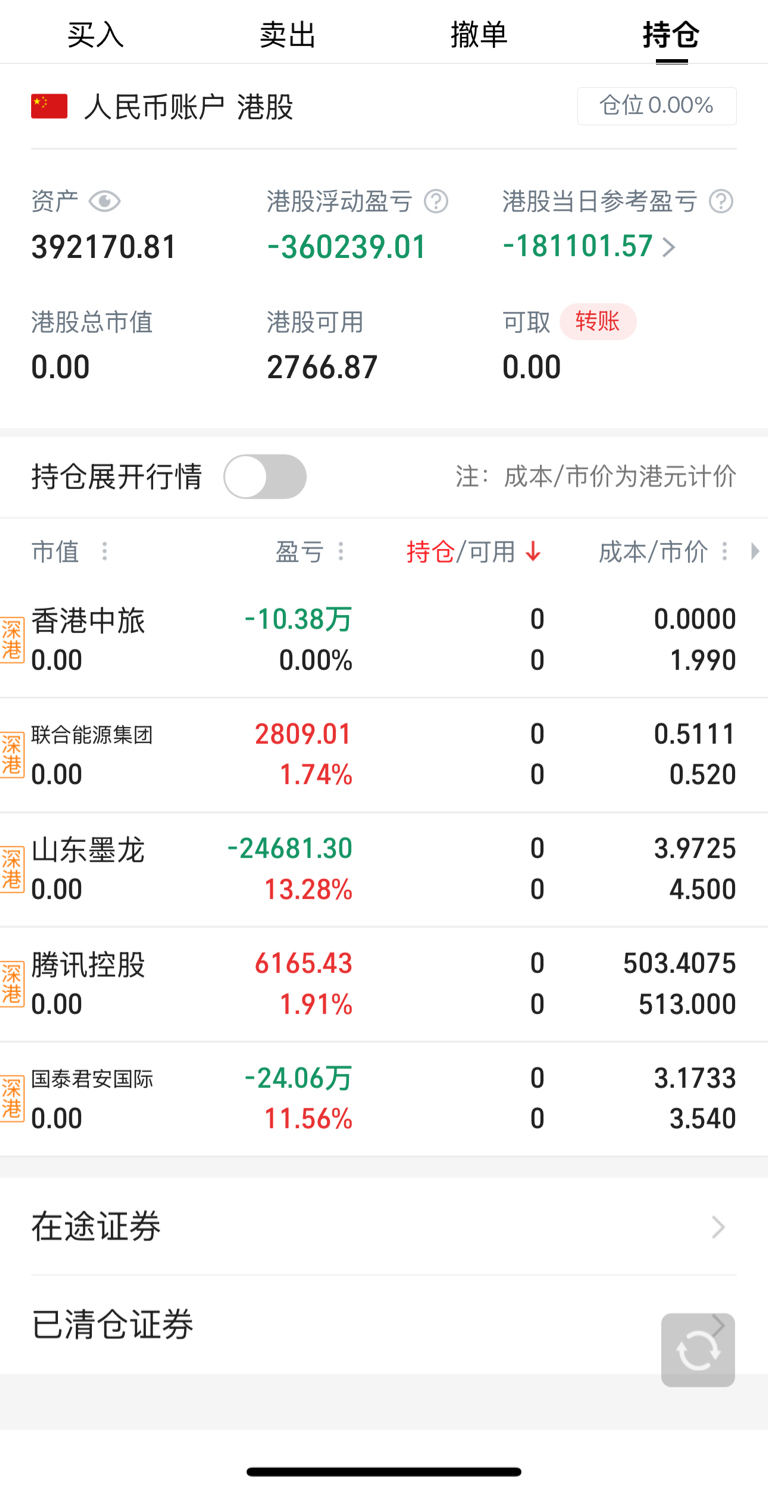This screenshot has width=768, height=1491.
Task: Toggle asset visibility eye icon
Action: pyautogui.click(x=104, y=202)
